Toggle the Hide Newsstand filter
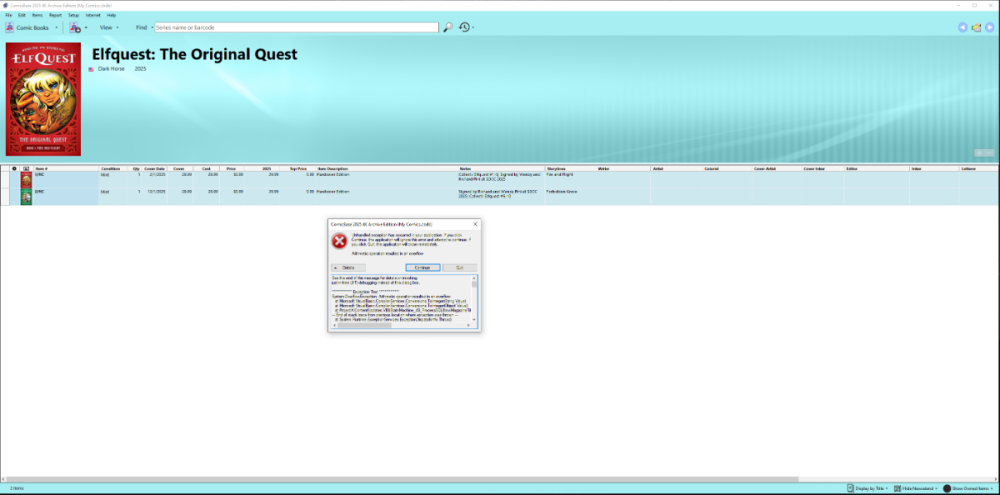 [x=917, y=488]
